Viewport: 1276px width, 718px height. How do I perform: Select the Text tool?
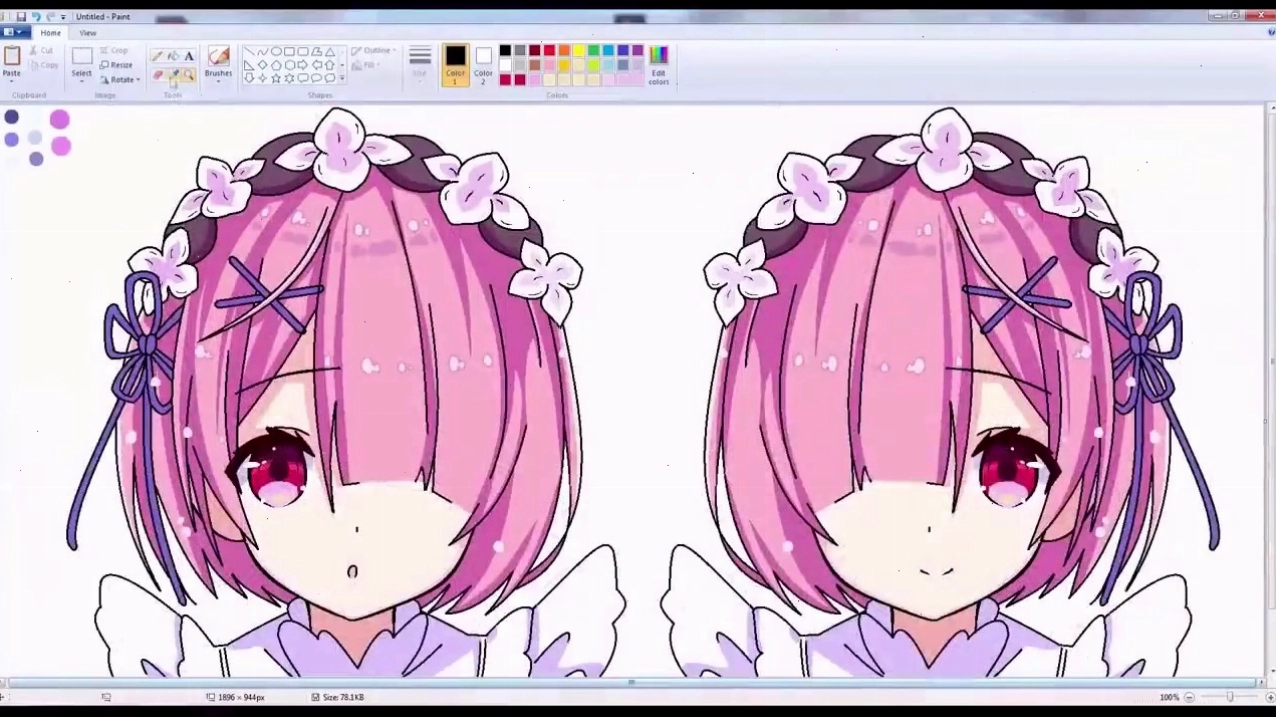point(188,56)
